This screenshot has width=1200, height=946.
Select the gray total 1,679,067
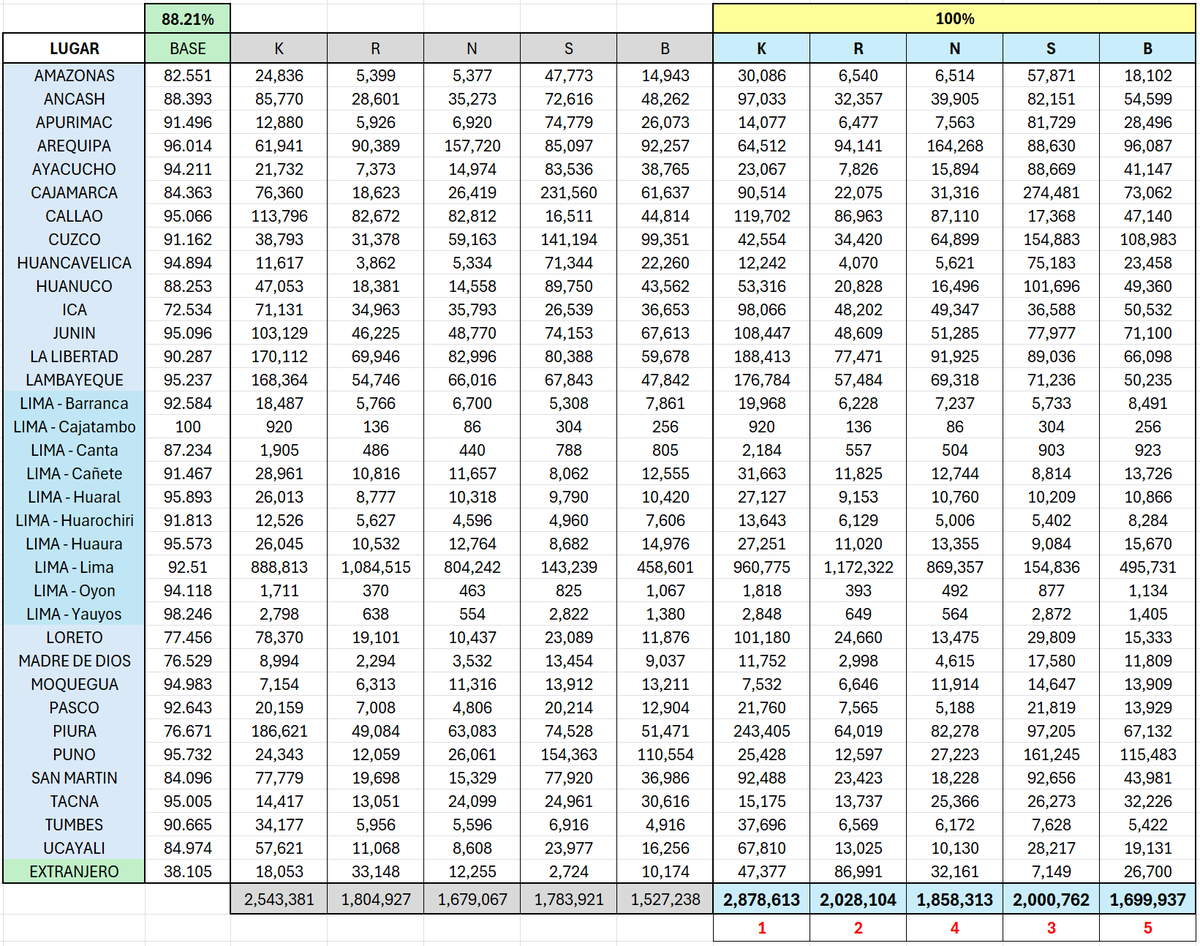pos(472,899)
